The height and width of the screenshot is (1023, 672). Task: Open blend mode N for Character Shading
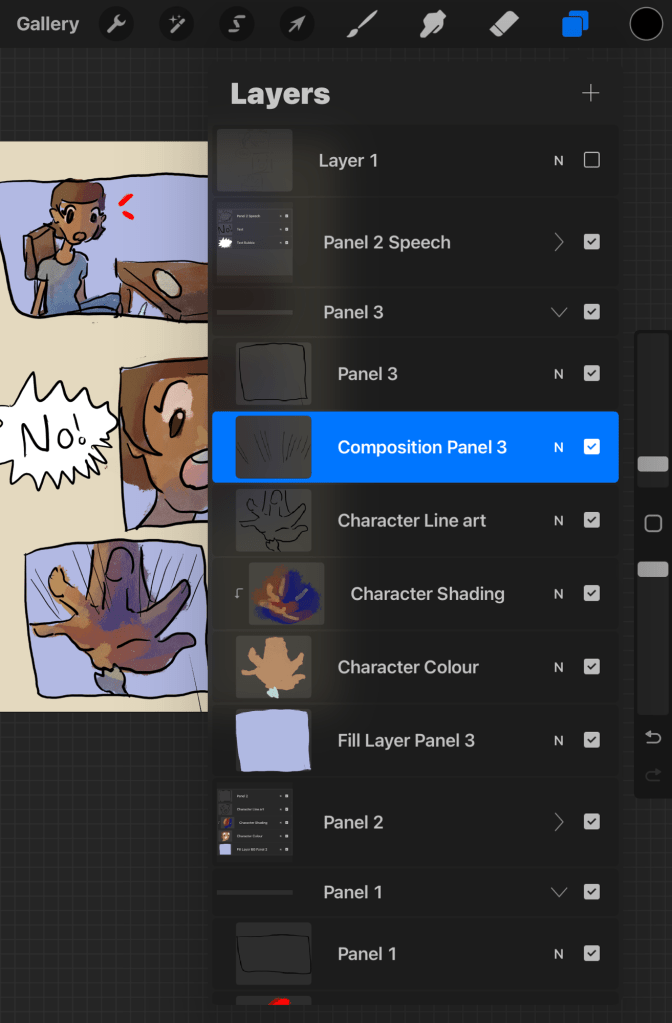coord(559,594)
